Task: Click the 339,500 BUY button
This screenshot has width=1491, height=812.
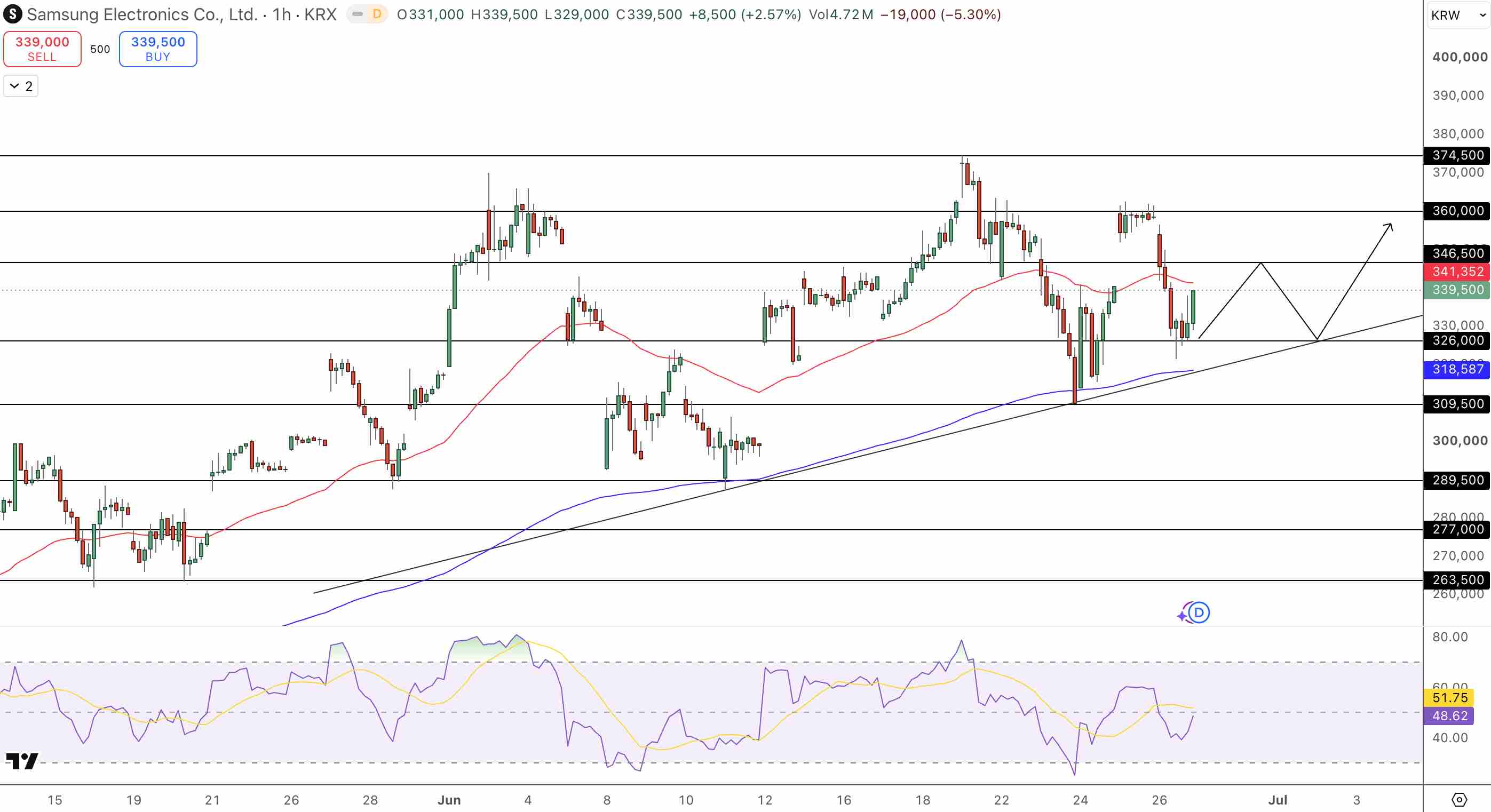Action: (x=158, y=49)
